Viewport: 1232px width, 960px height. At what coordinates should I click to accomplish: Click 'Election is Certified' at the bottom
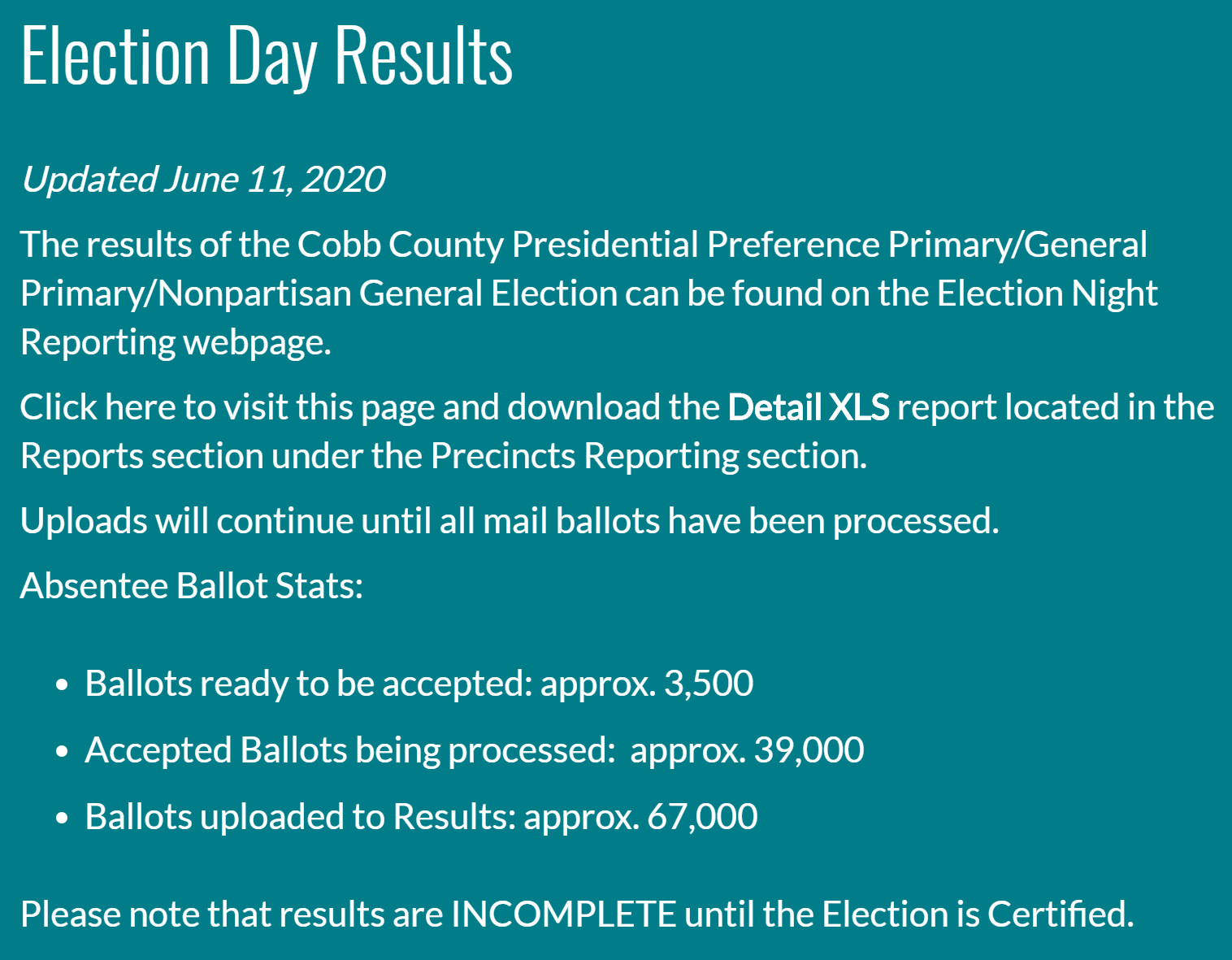pos(978,914)
